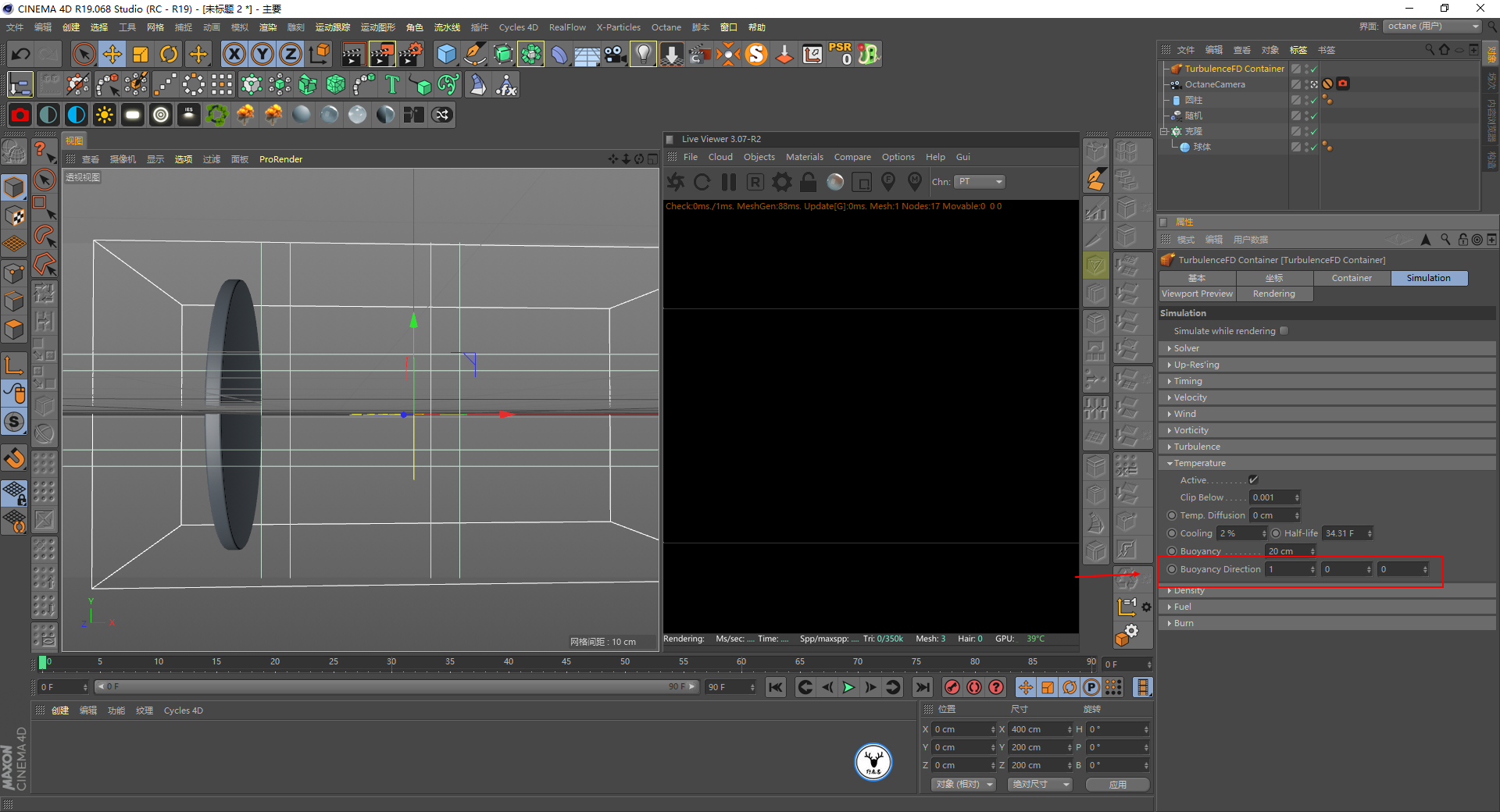Select TurbulenceFD Container in object tree
1500x812 pixels.
[x=1234, y=69]
